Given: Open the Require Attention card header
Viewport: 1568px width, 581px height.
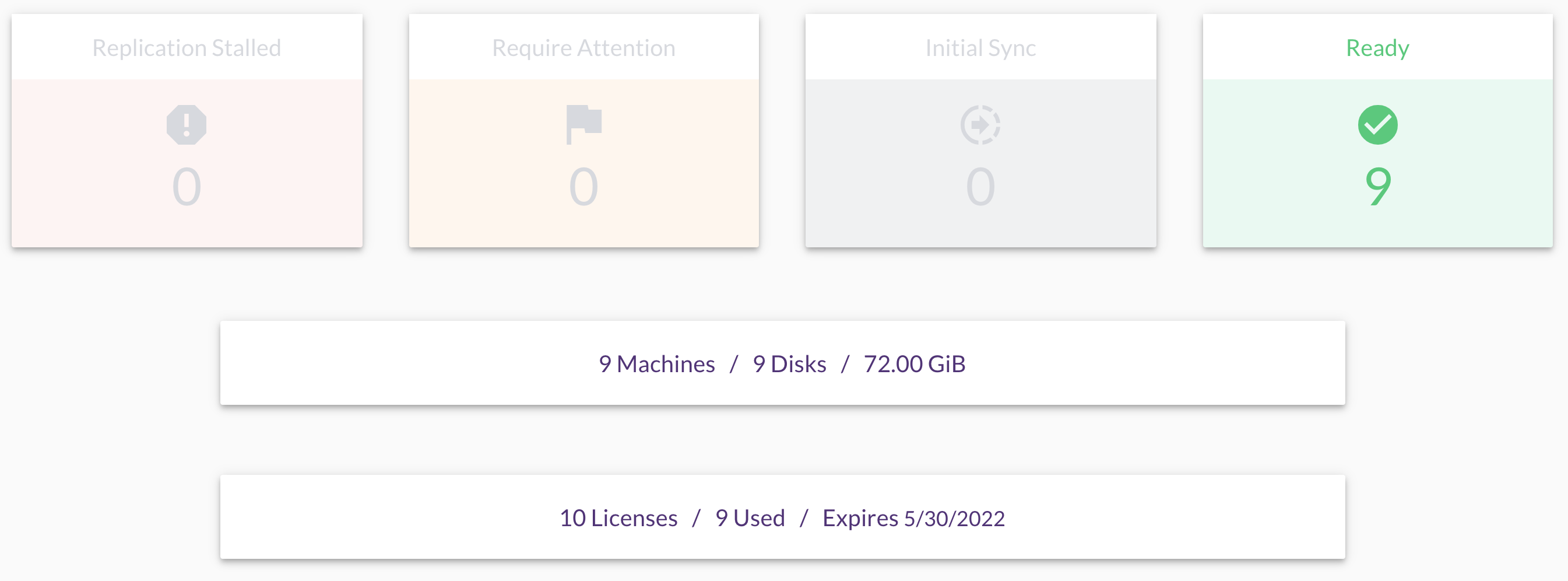Looking at the screenshot, I should point(583,47).
